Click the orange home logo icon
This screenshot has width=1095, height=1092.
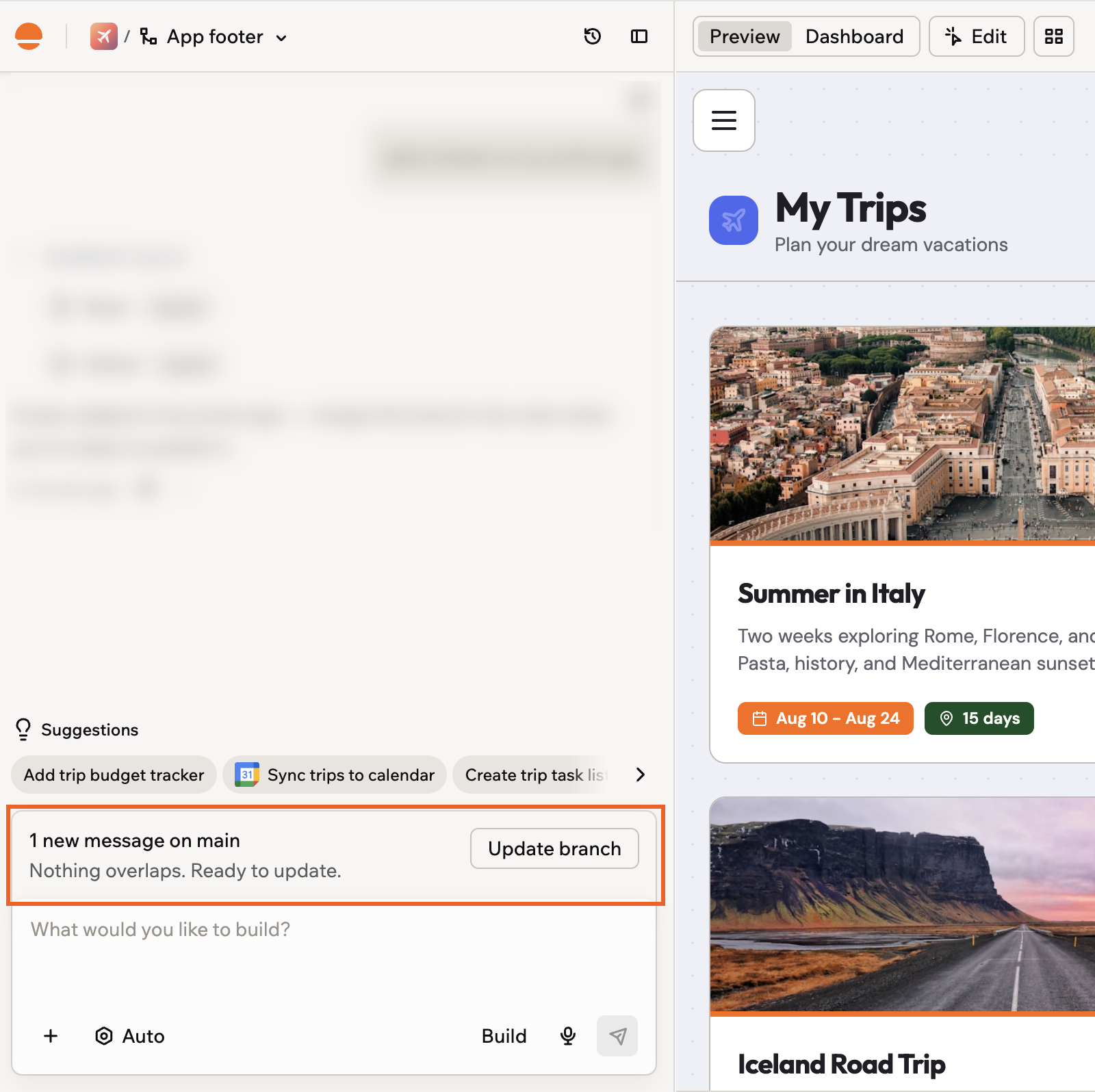coord(29,36)
